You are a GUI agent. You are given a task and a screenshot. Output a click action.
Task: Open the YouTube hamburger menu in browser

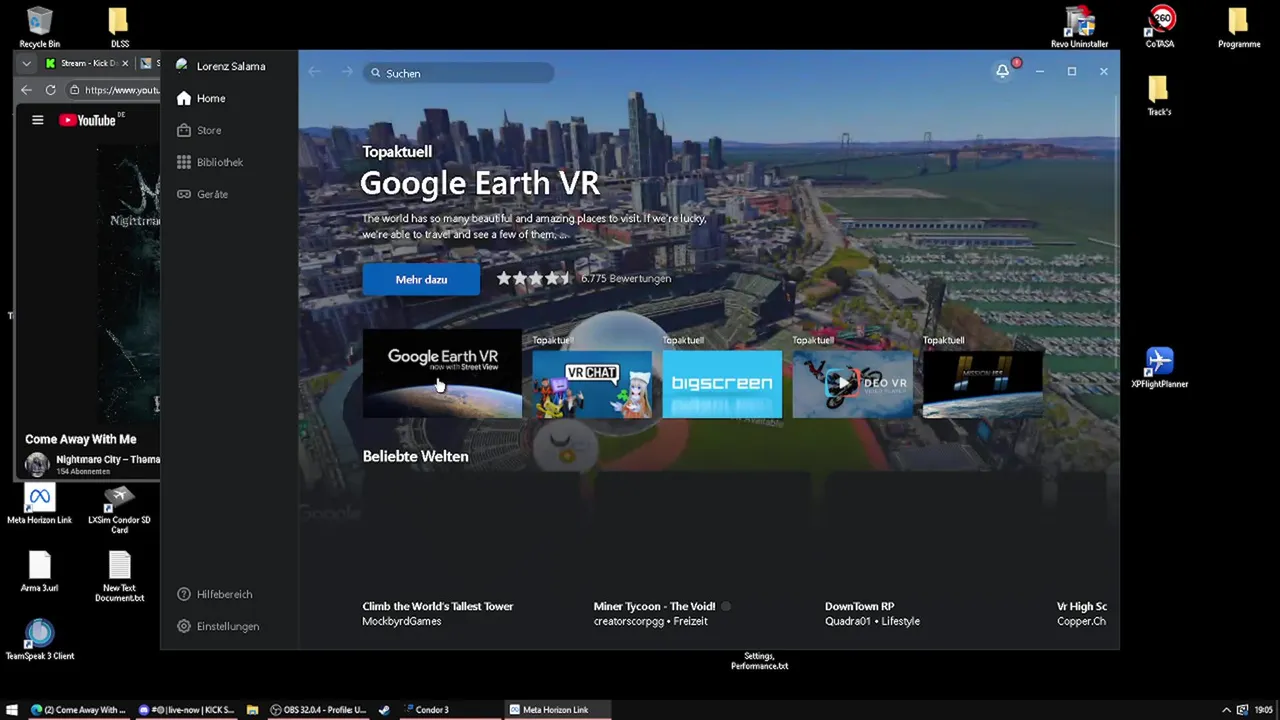37,120
